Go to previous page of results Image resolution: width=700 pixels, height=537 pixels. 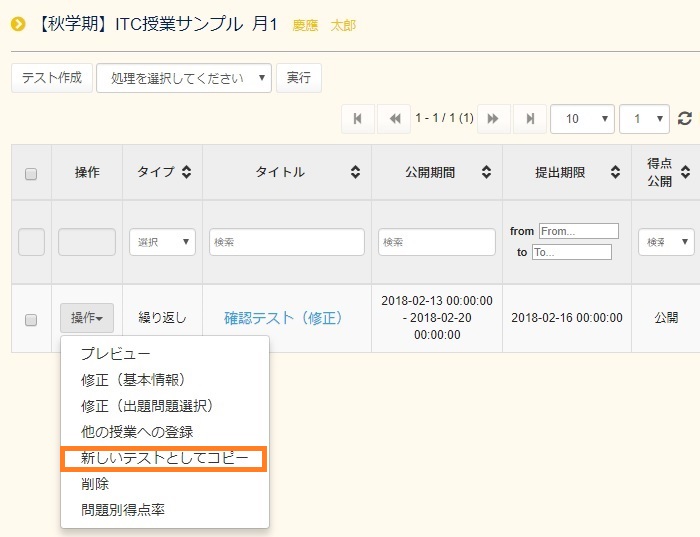(394, 118)
